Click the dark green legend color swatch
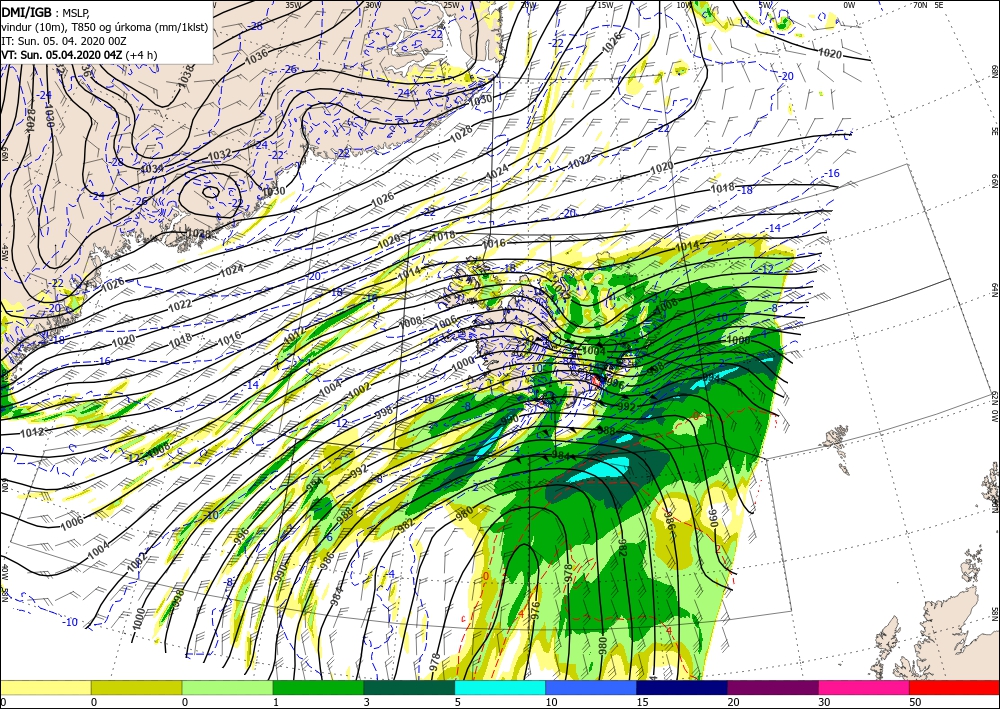Image resolution: width=1000 pixels, height=709 pixels. (x=409, y=687)
